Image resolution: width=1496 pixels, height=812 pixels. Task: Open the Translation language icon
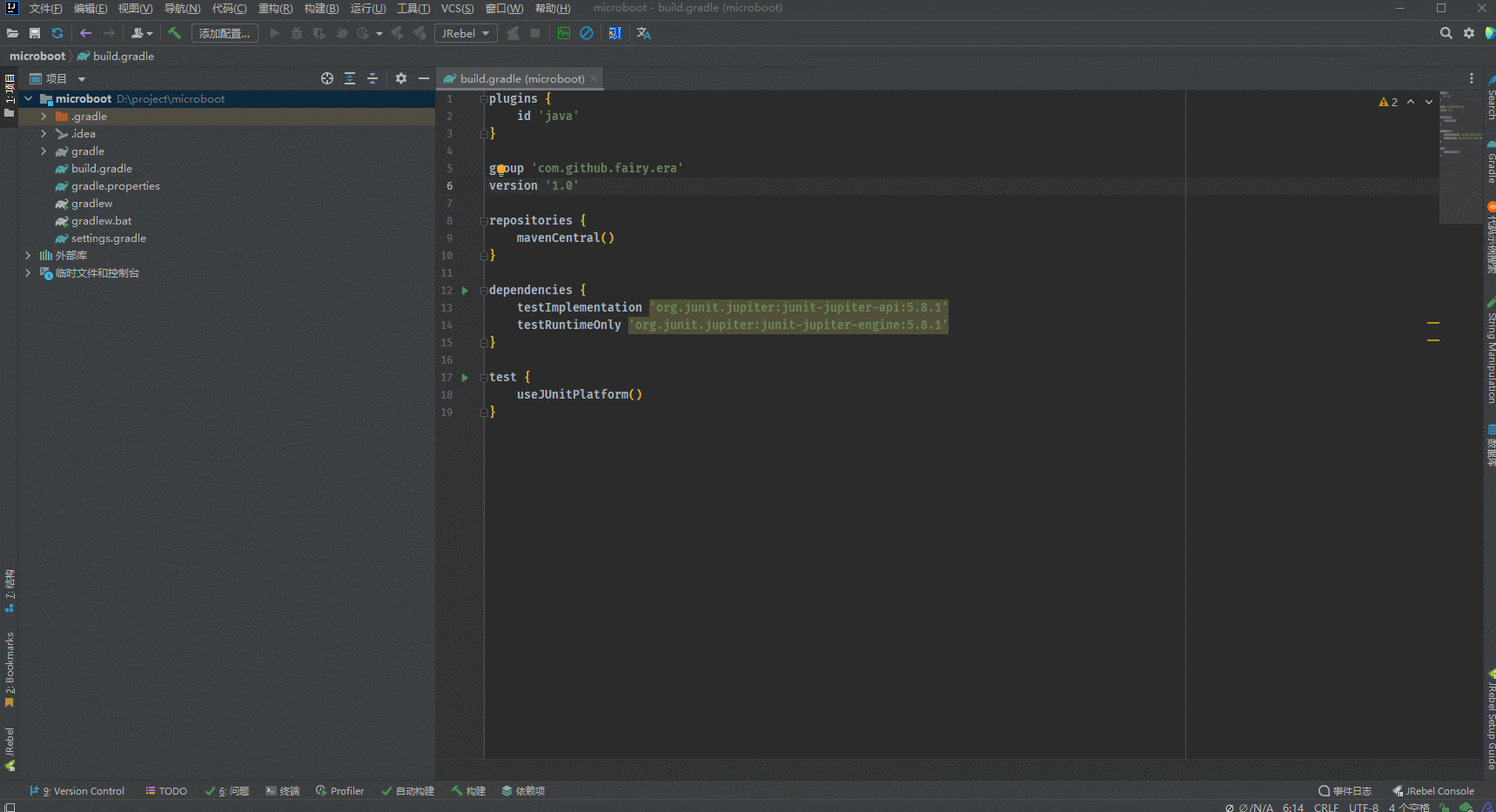(644, 33)
